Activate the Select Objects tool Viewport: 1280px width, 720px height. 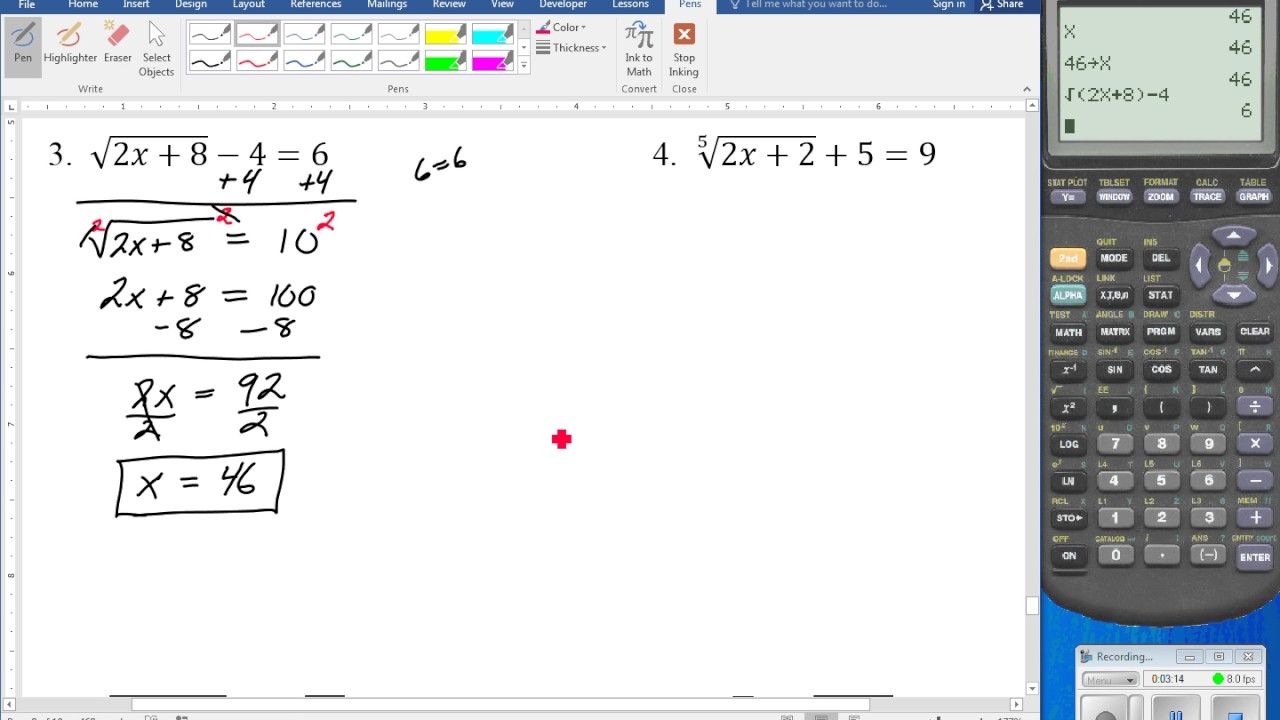[x=156, y=50]
